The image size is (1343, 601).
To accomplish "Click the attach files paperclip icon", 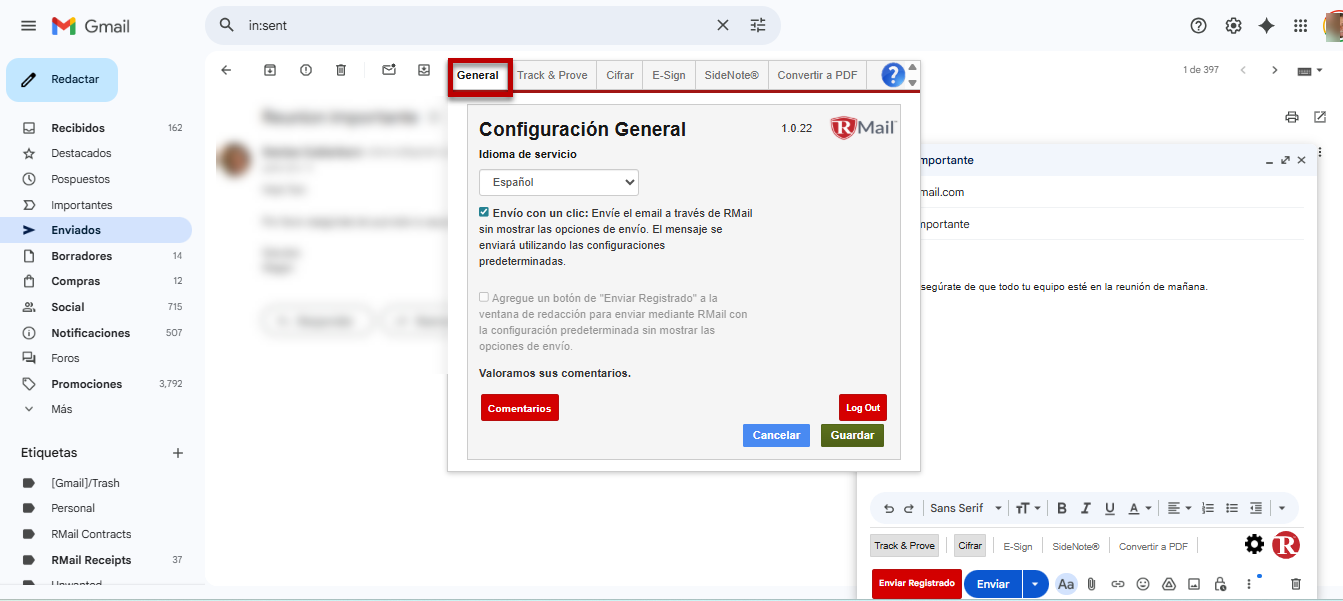I will click(1092, 584).
